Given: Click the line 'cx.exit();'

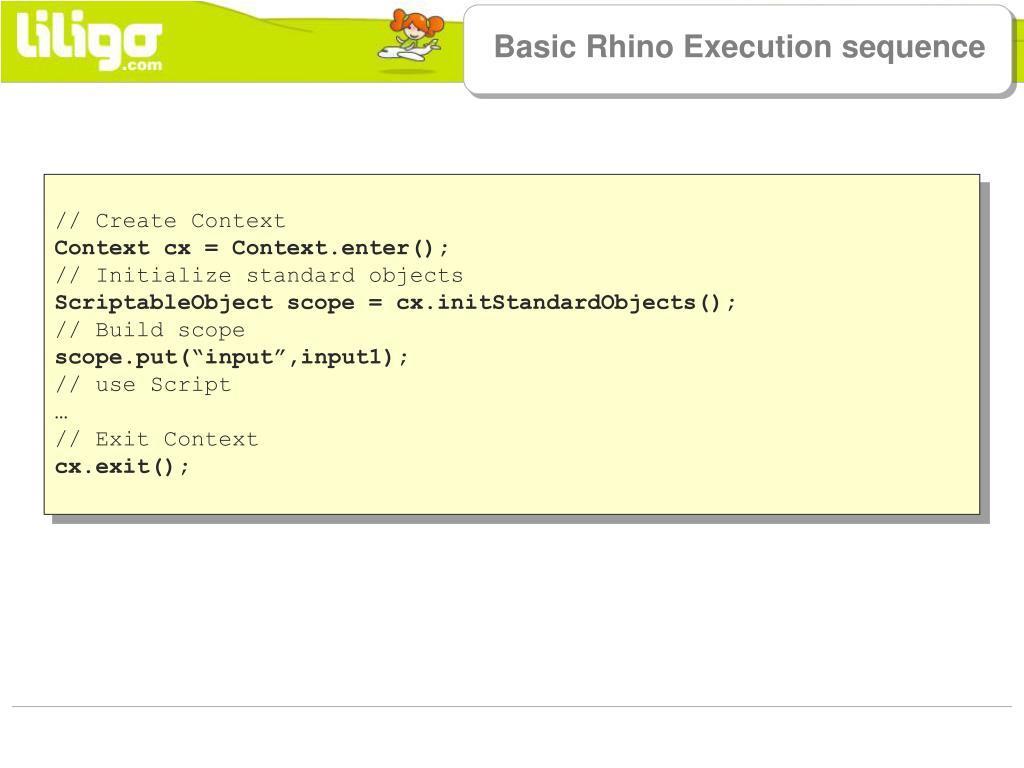Looking at the screenshot, I should (x=122, y=466).
